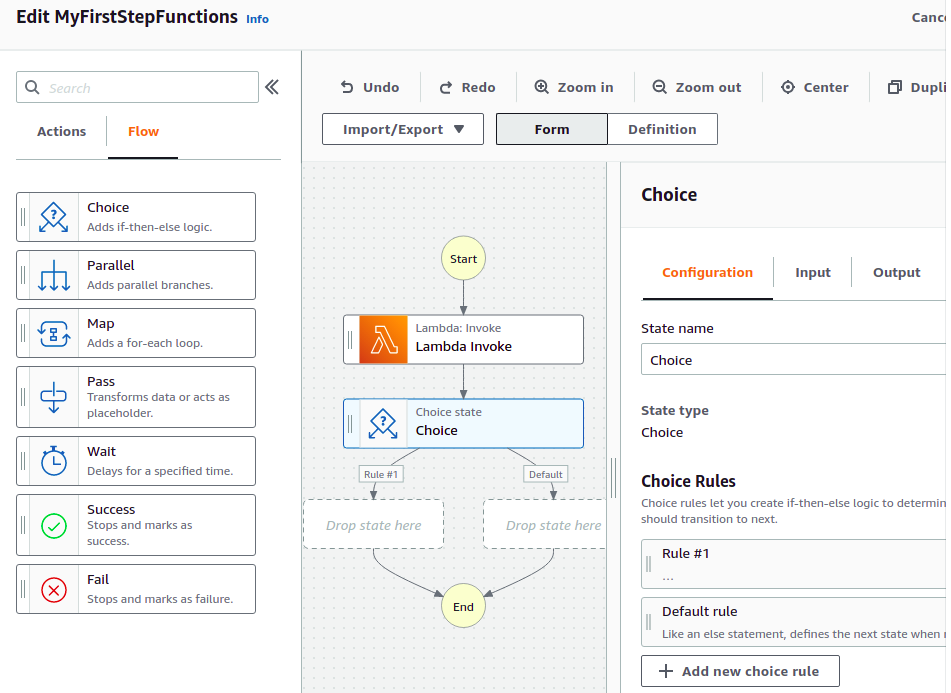This screenshot has height=693, width=951.
Task: Switch to Form view
Action: [x=552, y=129]
